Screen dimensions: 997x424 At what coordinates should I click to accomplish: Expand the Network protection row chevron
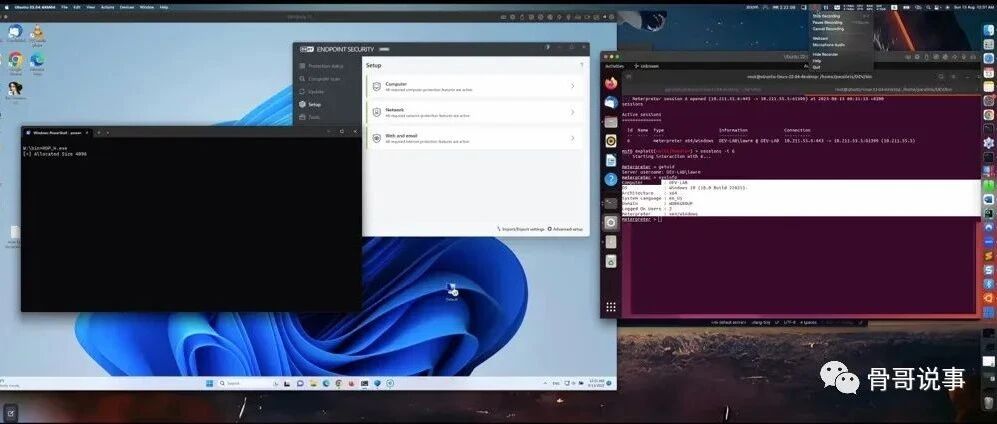point(572,112)
